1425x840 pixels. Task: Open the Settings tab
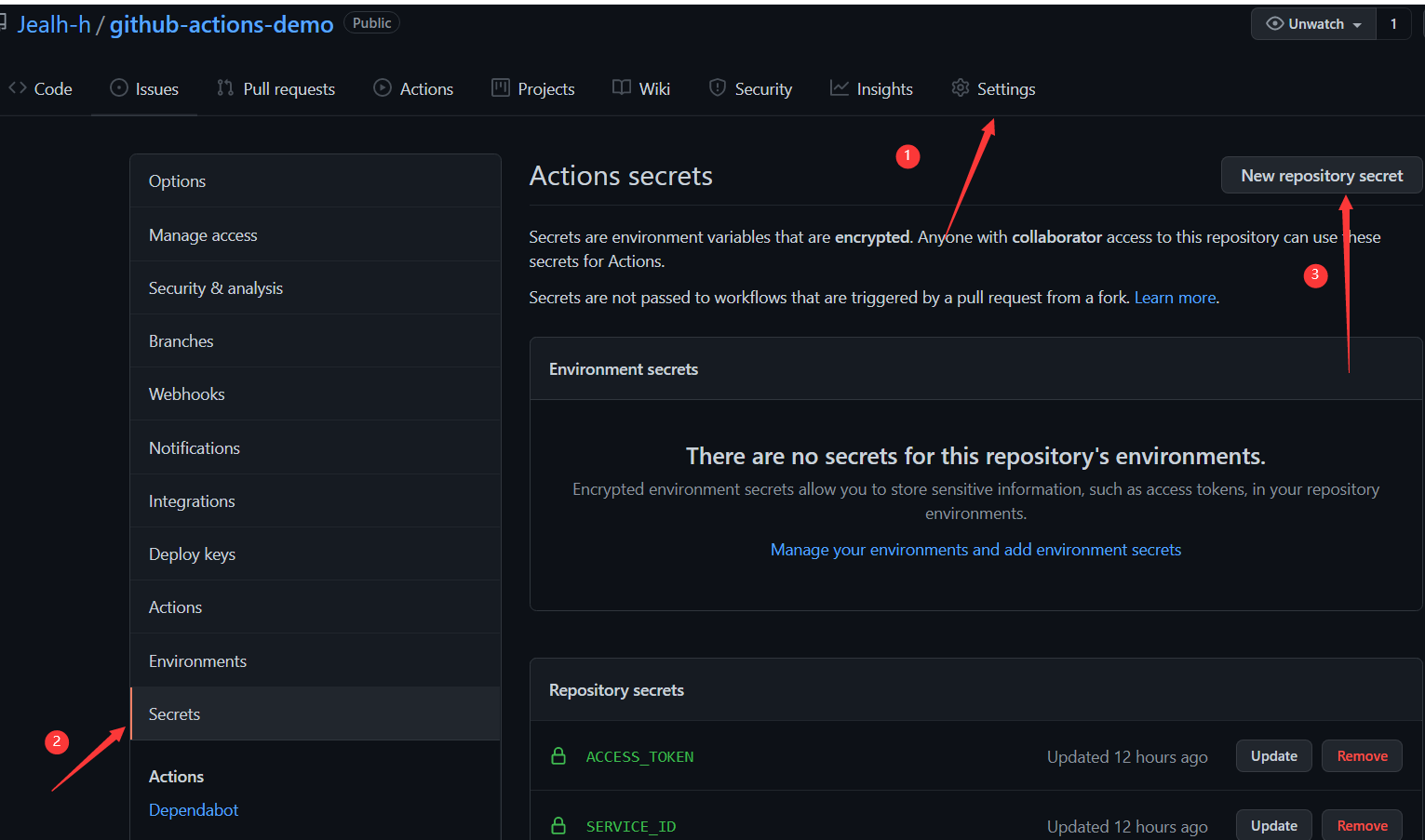click(x=993, y=88)
